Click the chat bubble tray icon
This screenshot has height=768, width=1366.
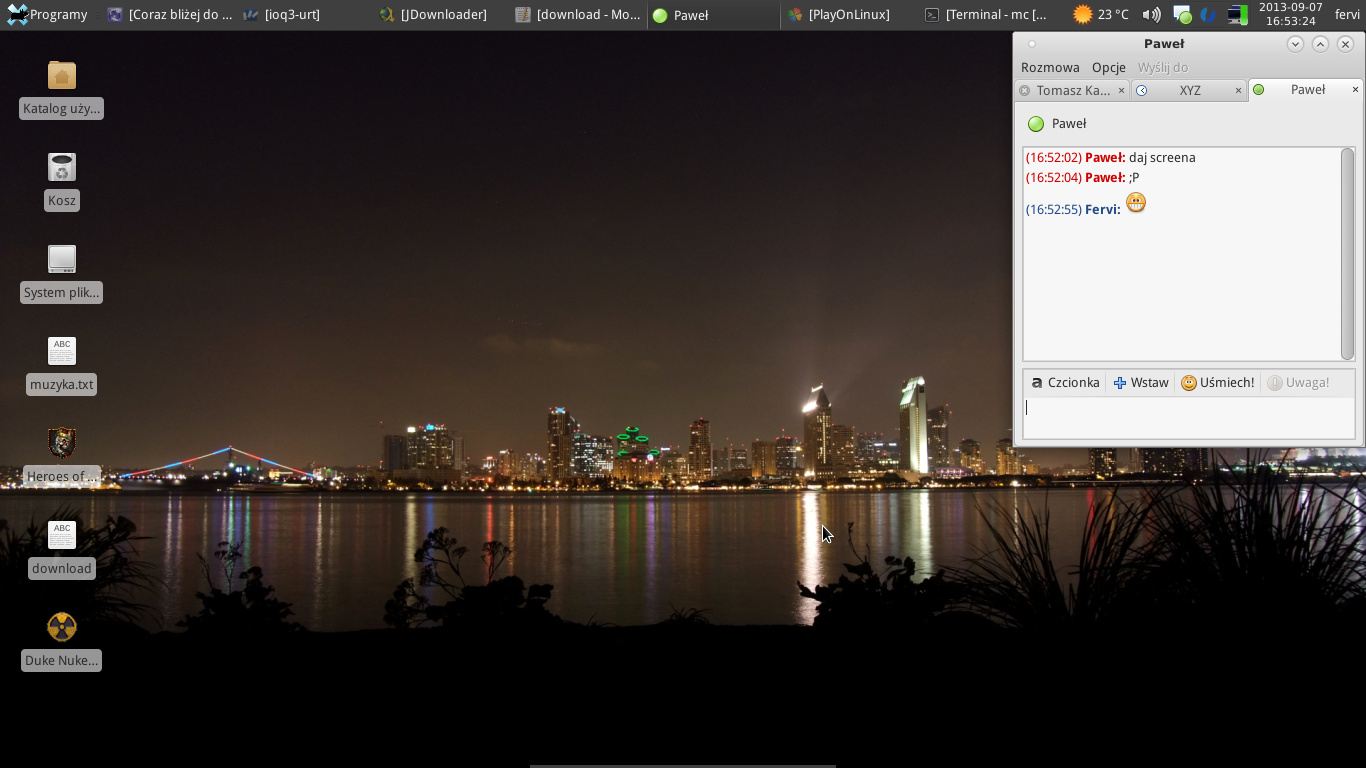[x=1182, y=15]
